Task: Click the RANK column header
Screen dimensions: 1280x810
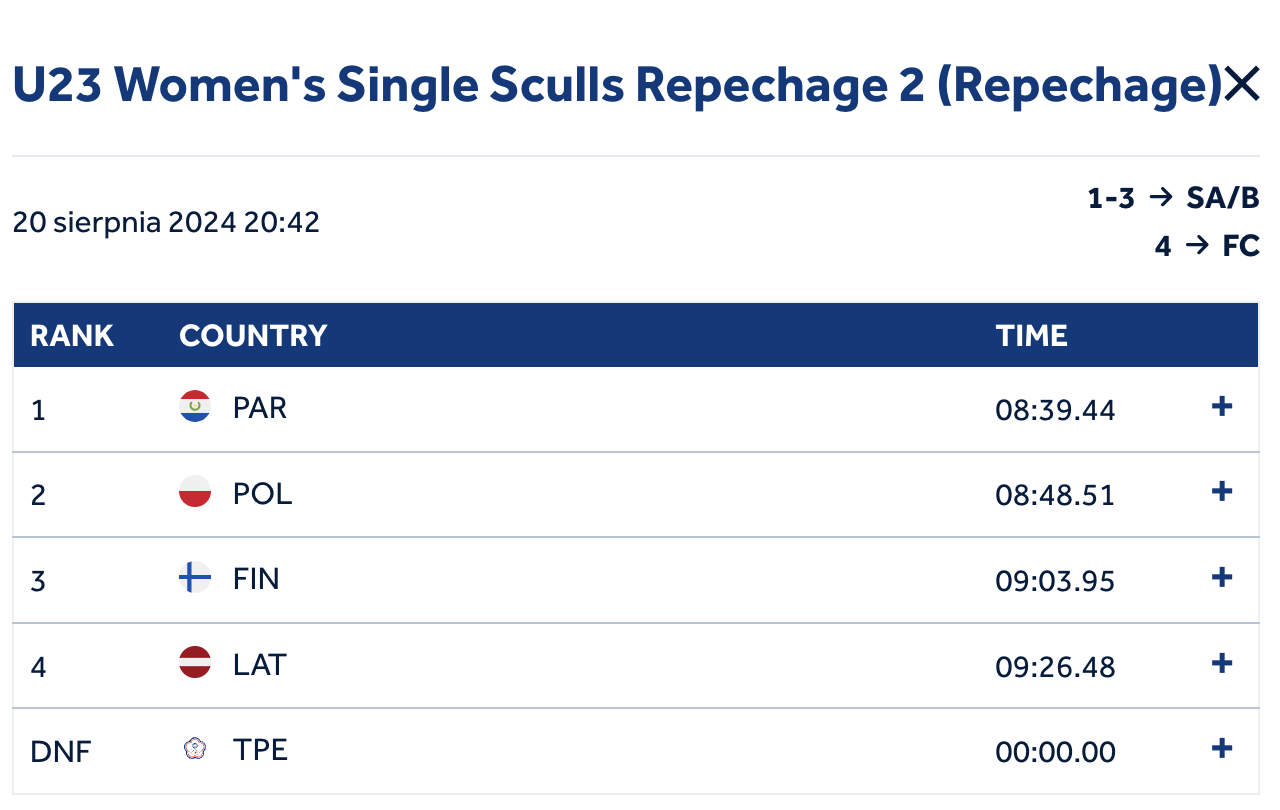Action: (72, 335)
